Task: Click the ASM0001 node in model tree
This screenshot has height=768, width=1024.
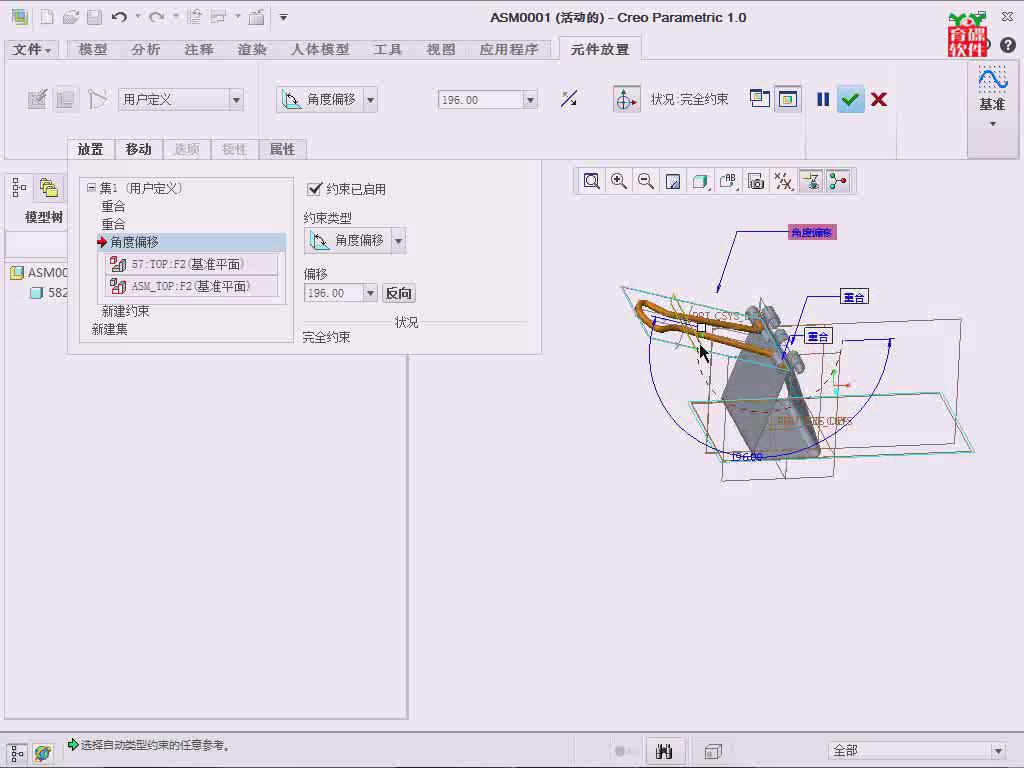Action: (x=40, y=272)
